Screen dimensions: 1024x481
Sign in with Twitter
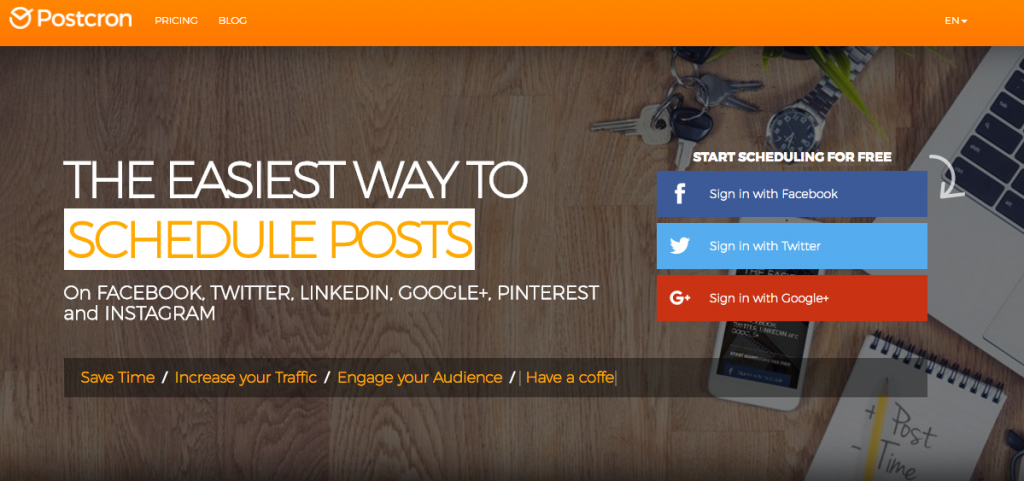point(792,246)
